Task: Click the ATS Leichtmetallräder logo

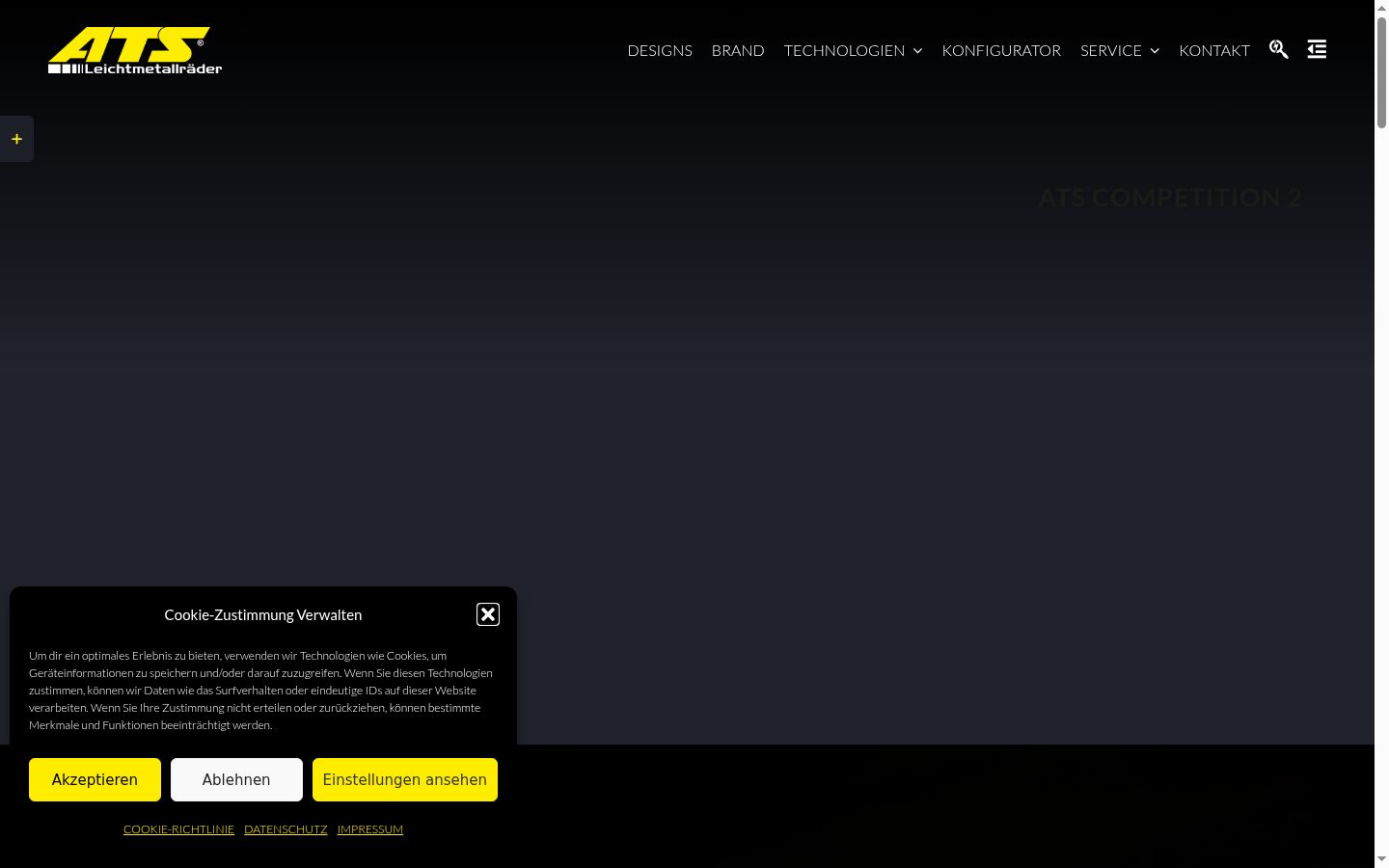Action: point(135,50)
